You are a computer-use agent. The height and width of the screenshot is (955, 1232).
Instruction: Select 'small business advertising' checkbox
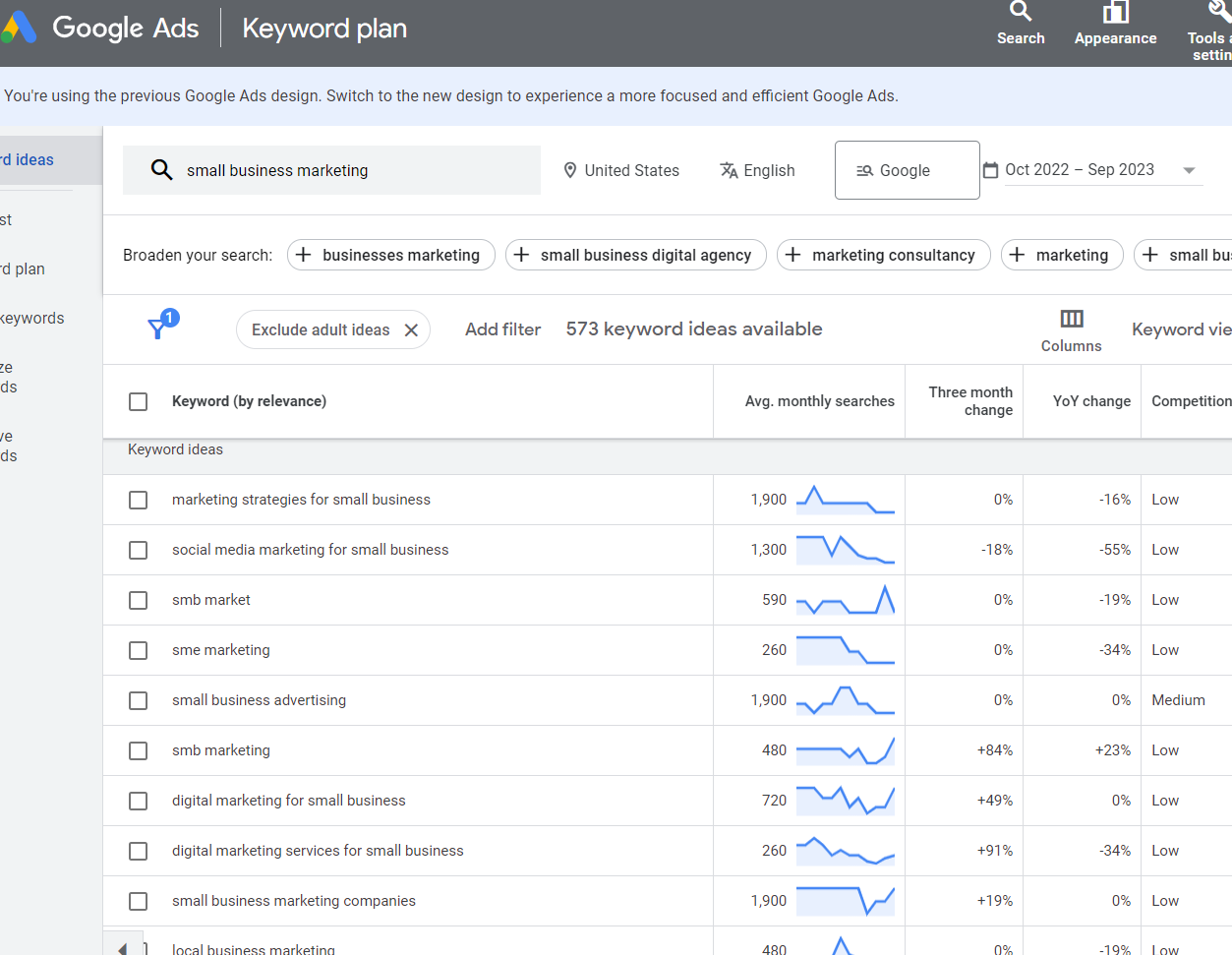[139, 700]
